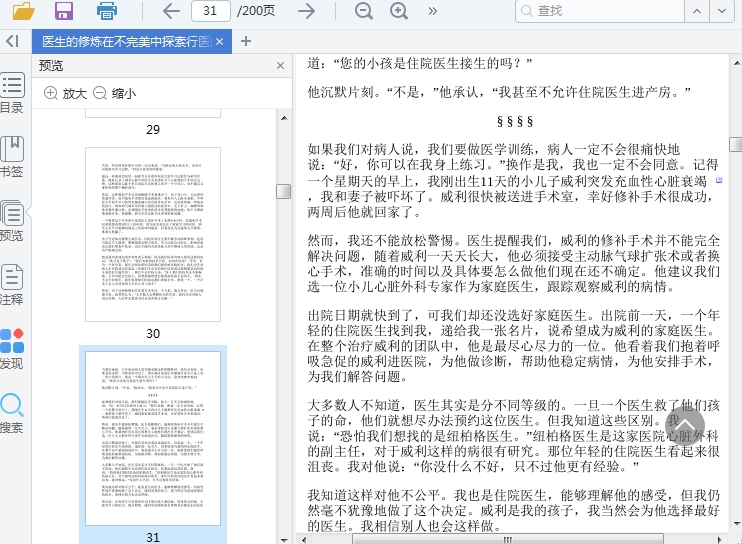The height and width of the screenshot is (544, 742).
Task: Click the 预览 panel title
Action: (x=51, y=66)
